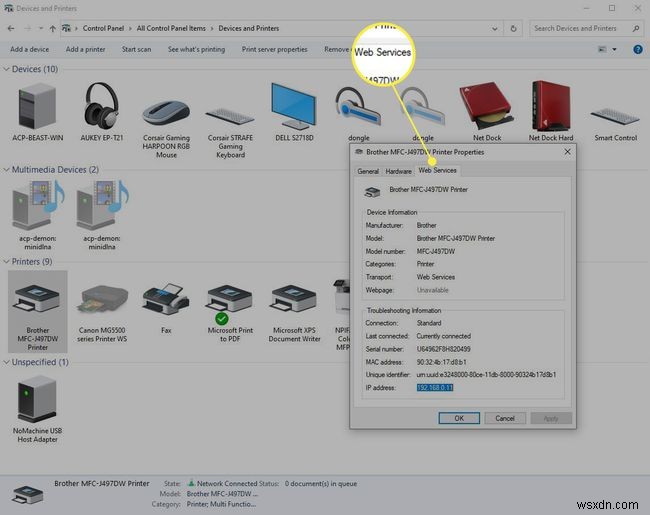Collapse the Multimedia Devices (2) group
650x515 pixels.
6,169
